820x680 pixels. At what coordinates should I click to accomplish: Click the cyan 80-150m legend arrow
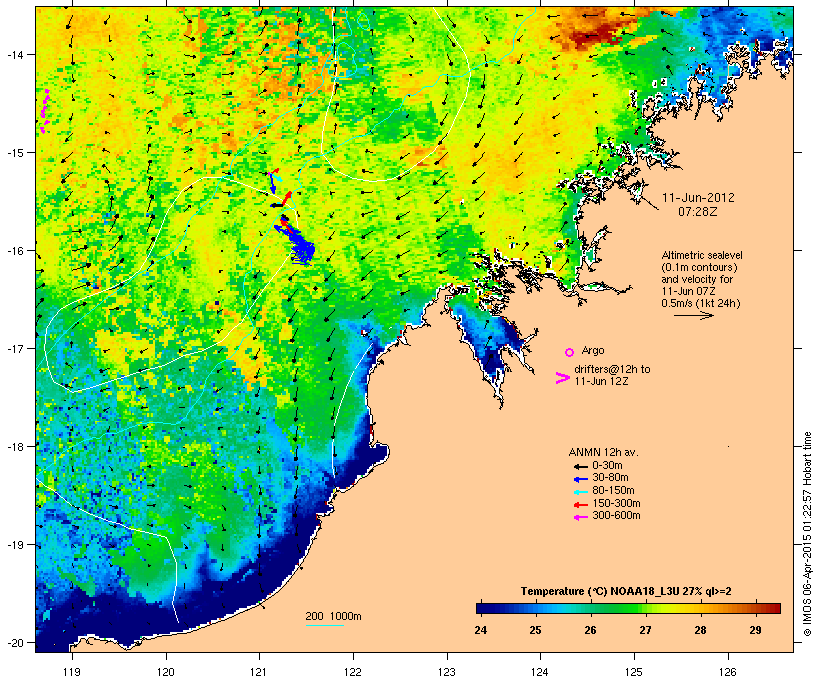coord(580,492)
